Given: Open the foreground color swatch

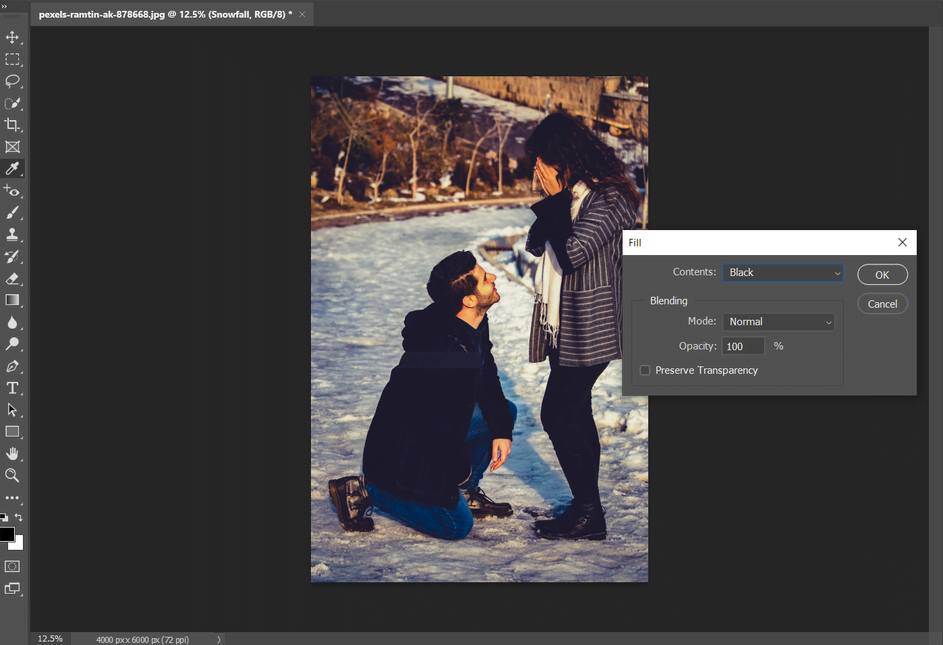Looking at the screenshot, I should tap(9, 533).
